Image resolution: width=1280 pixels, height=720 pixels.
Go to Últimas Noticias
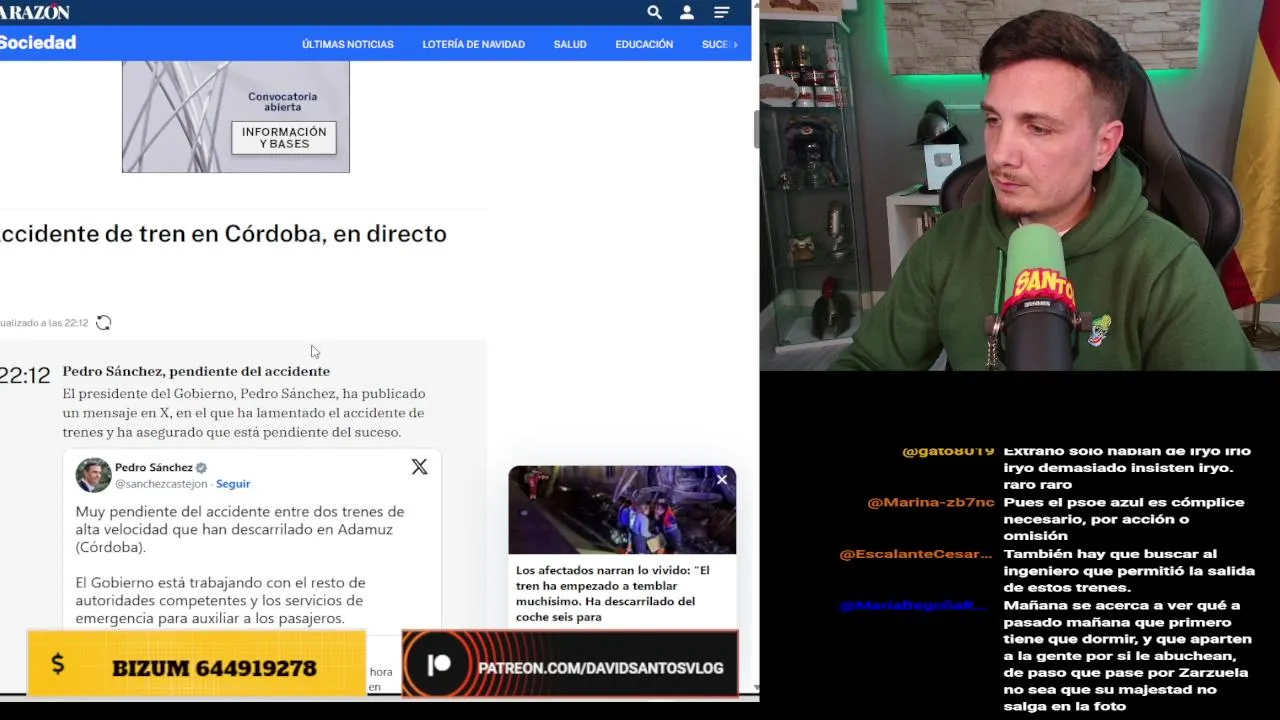click(348, 44)
